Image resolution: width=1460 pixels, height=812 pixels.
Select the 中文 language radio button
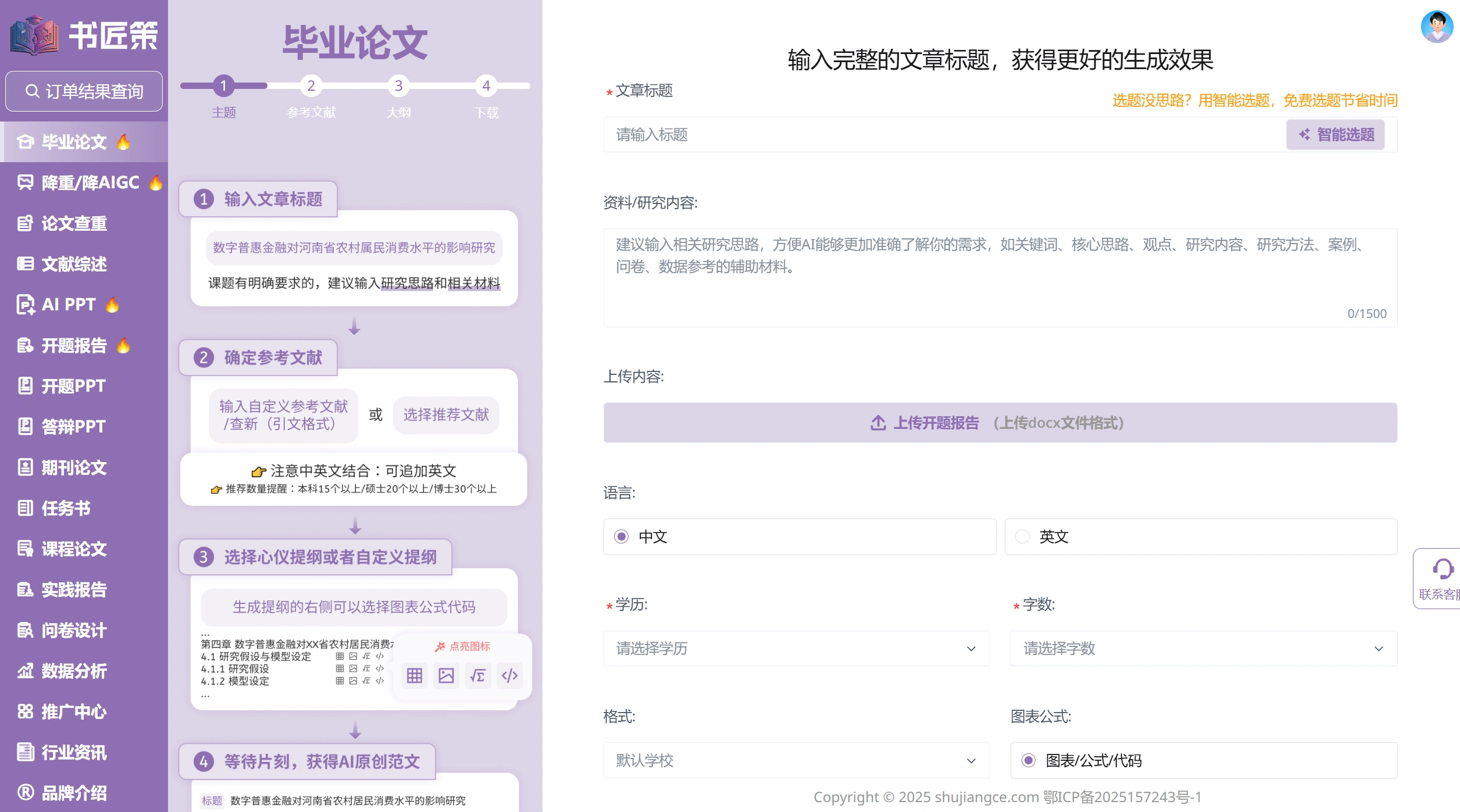(x=621, y=536)
